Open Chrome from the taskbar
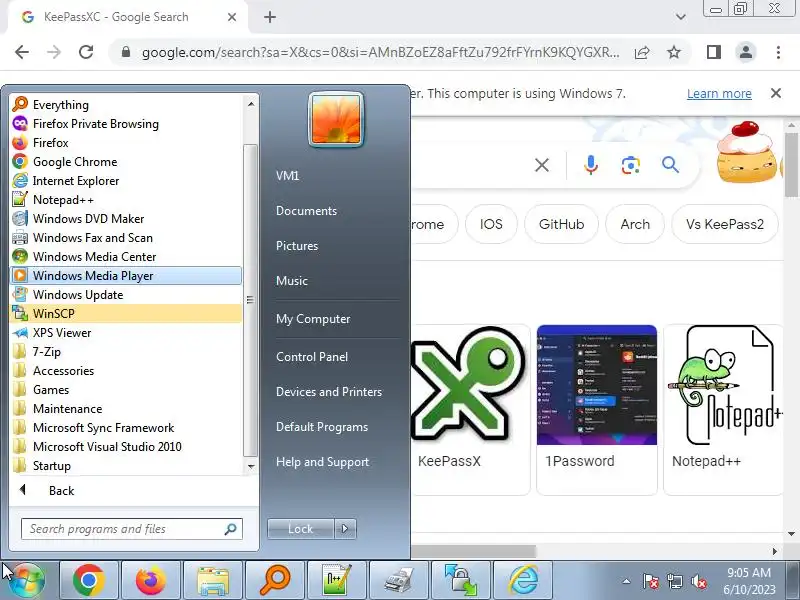 [89, 580]
